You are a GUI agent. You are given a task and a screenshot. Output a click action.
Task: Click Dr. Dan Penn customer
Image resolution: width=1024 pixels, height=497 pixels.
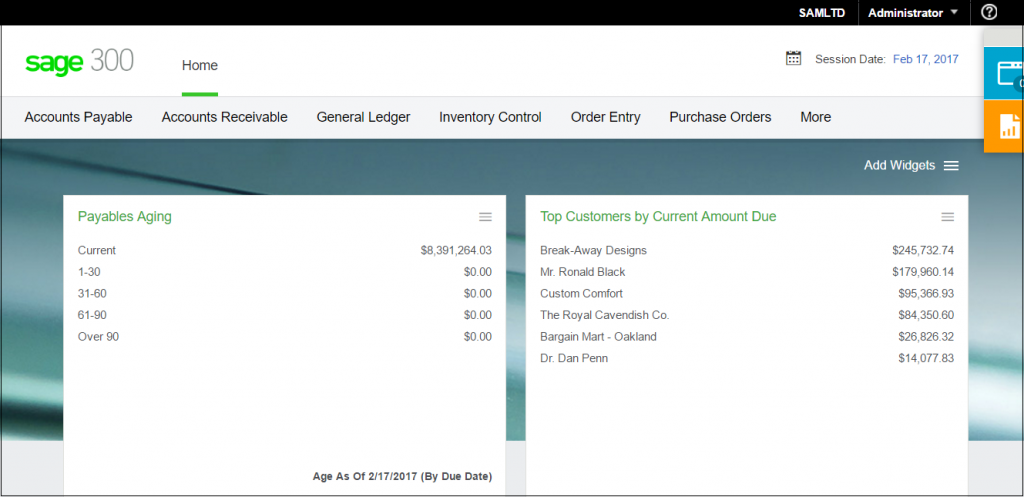point(574,358)
